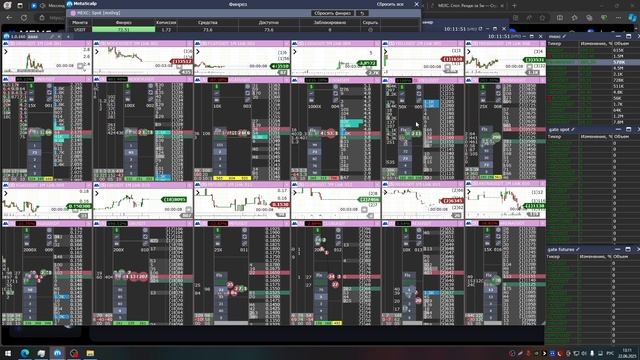Viewport: 640px width, 360px height.
Task: Select the highlighted 570K row in mexc list
Action: pos(592,62)
